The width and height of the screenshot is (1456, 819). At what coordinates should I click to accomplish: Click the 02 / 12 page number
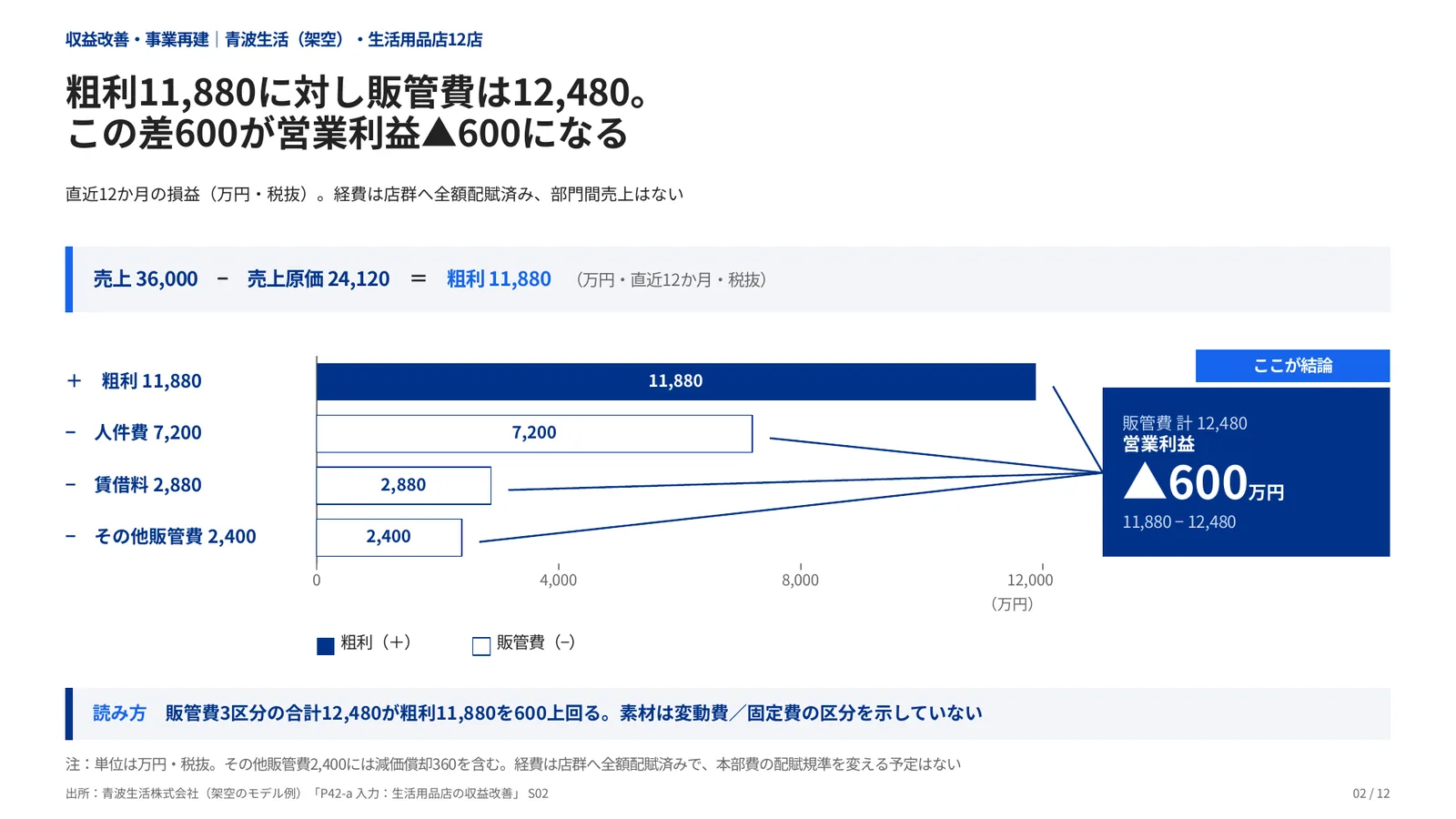[1371, 794]
